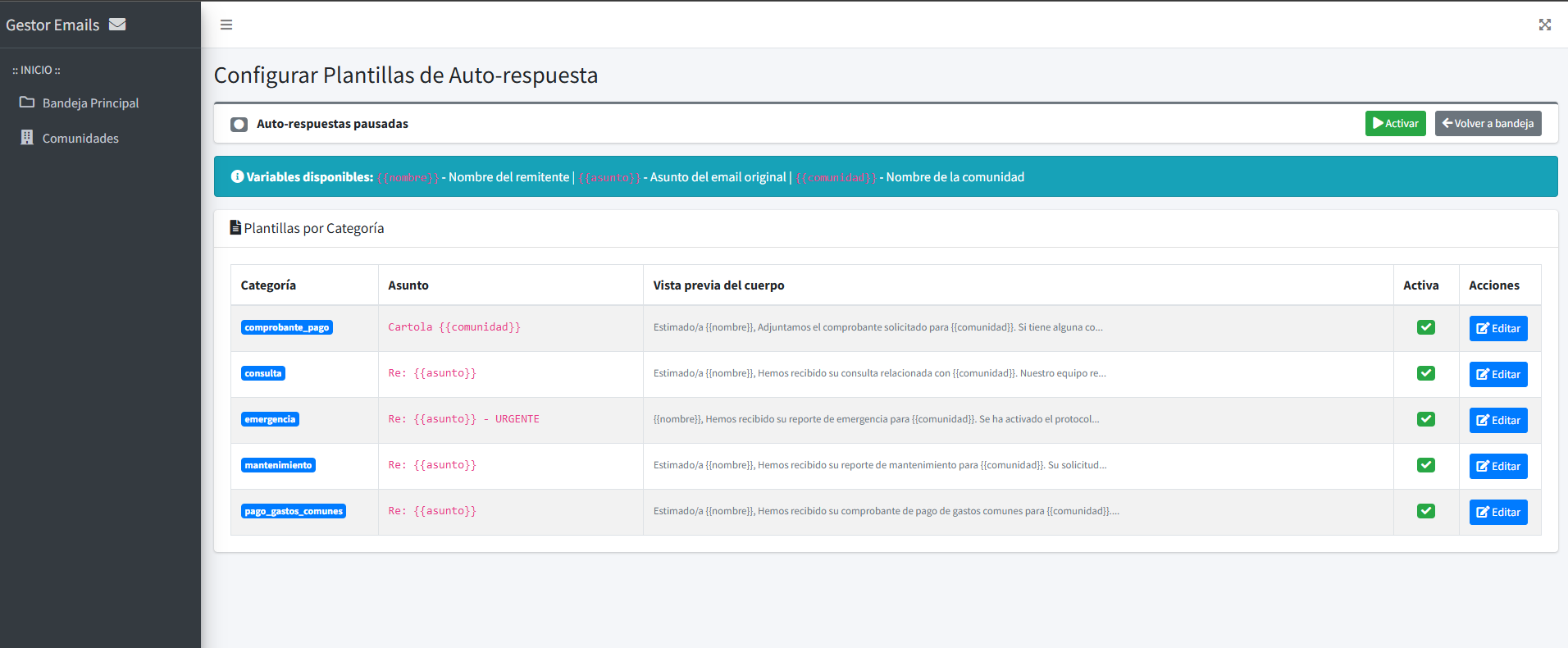
Task: Edit the emergencia template
Action: click(1497, 420)
